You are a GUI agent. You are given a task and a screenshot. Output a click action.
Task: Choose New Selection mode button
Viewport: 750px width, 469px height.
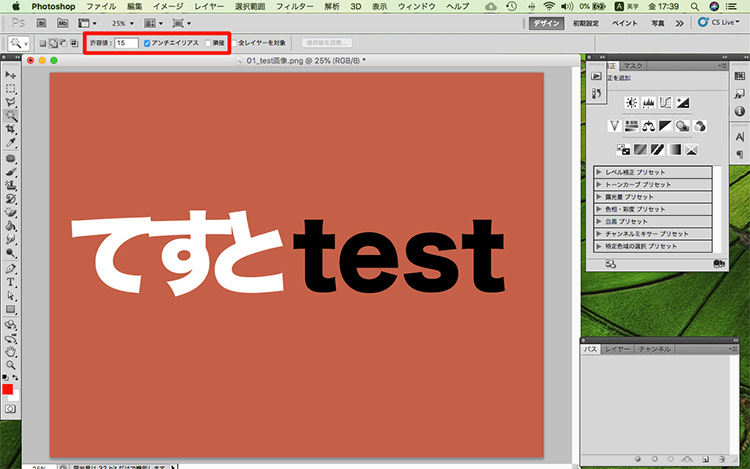43,44
